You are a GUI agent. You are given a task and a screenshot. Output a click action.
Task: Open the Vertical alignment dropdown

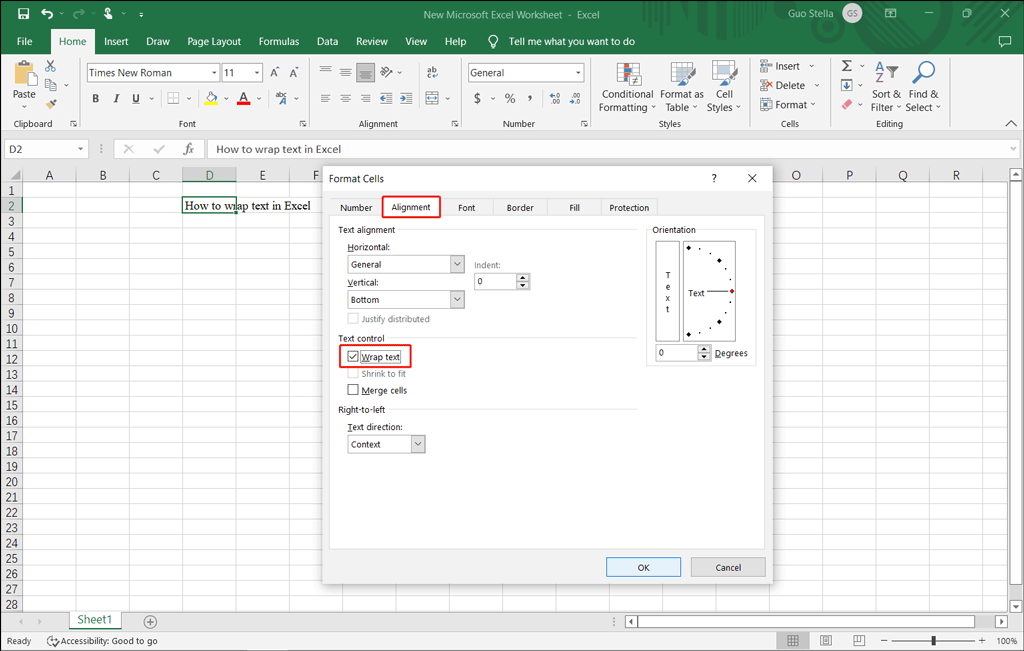click(x=406, y=300)
